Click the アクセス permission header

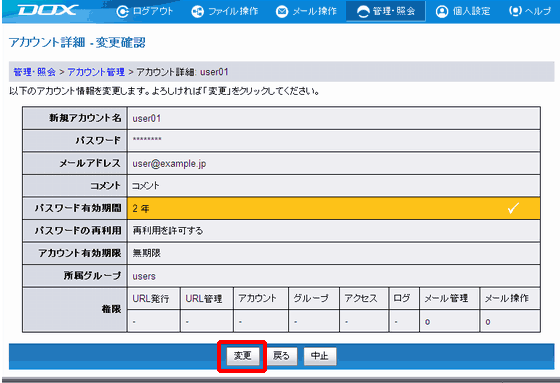361,298
